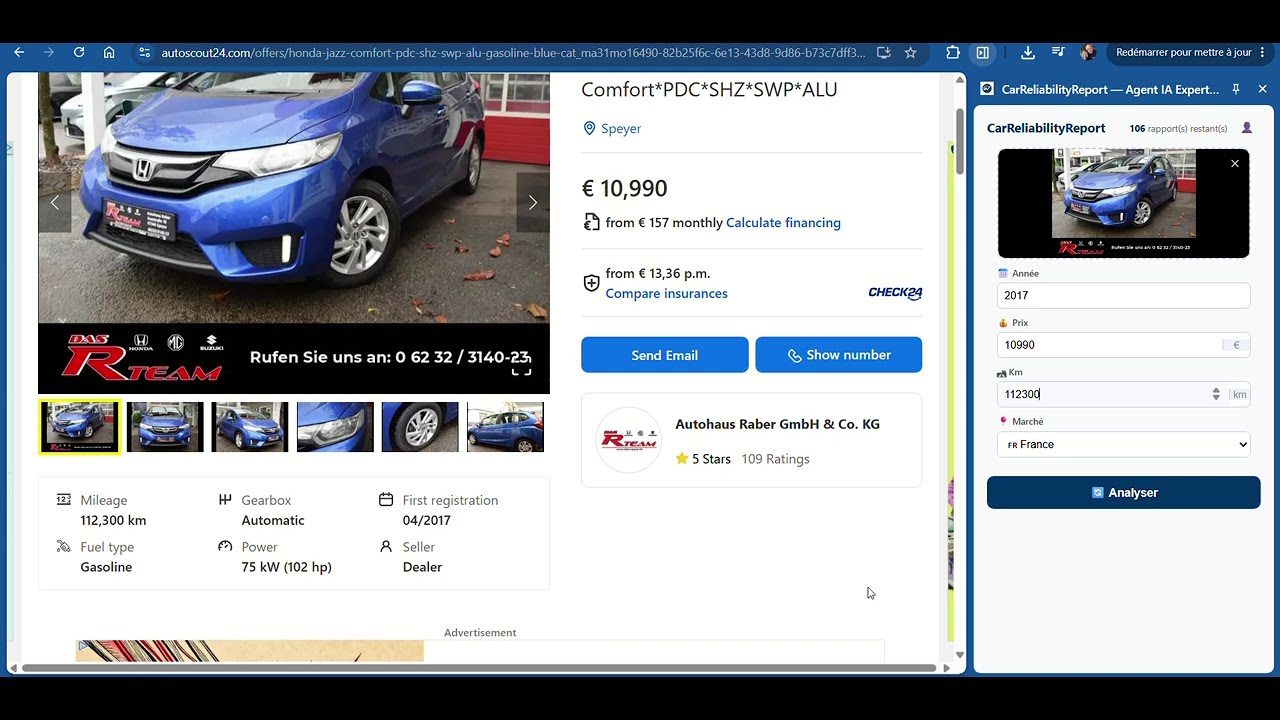Open the CHECK24 logo
The height and width of the screenshot is (720, 1280).
[895, 293]
